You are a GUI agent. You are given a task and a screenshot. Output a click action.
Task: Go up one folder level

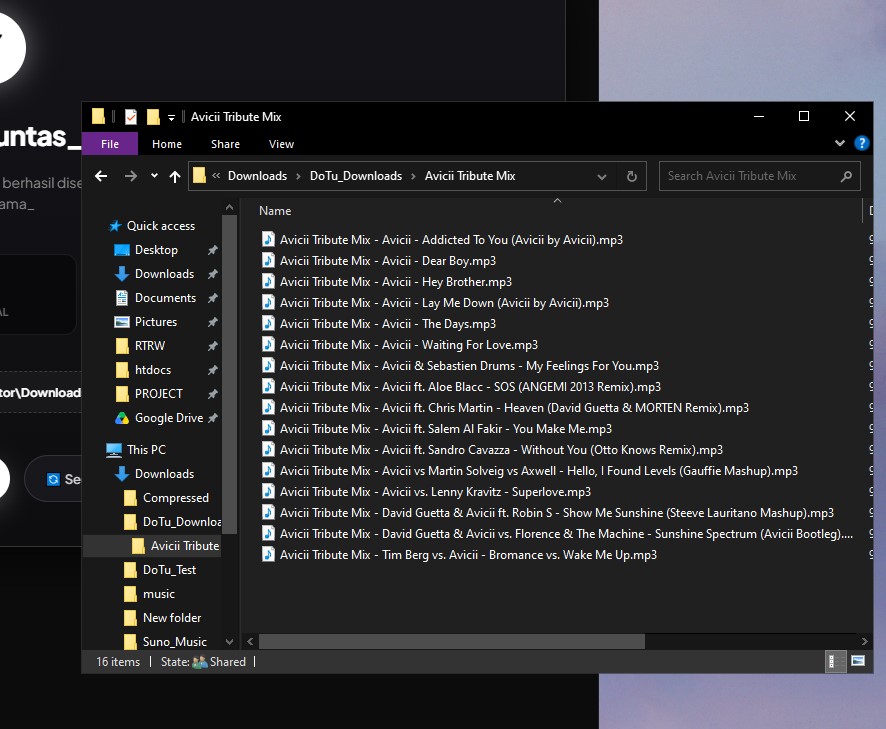coord(175,176)
